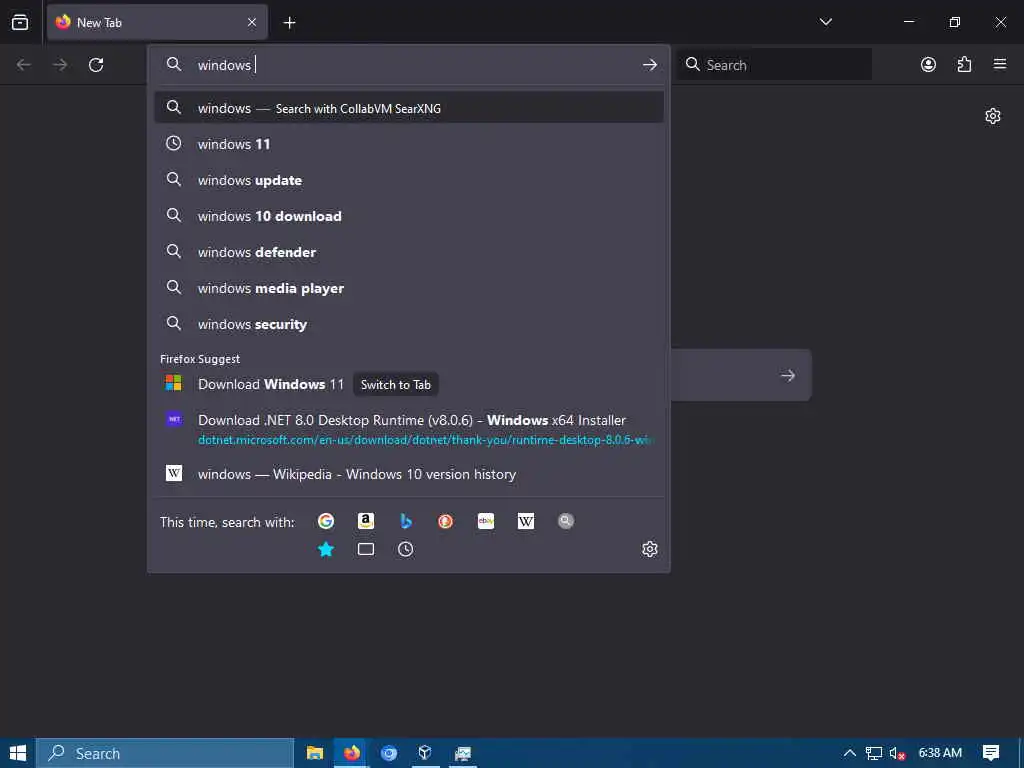Viewport: 1024px width, 768px height.
Task: Click the address bar containing windows
Action: 409,65
